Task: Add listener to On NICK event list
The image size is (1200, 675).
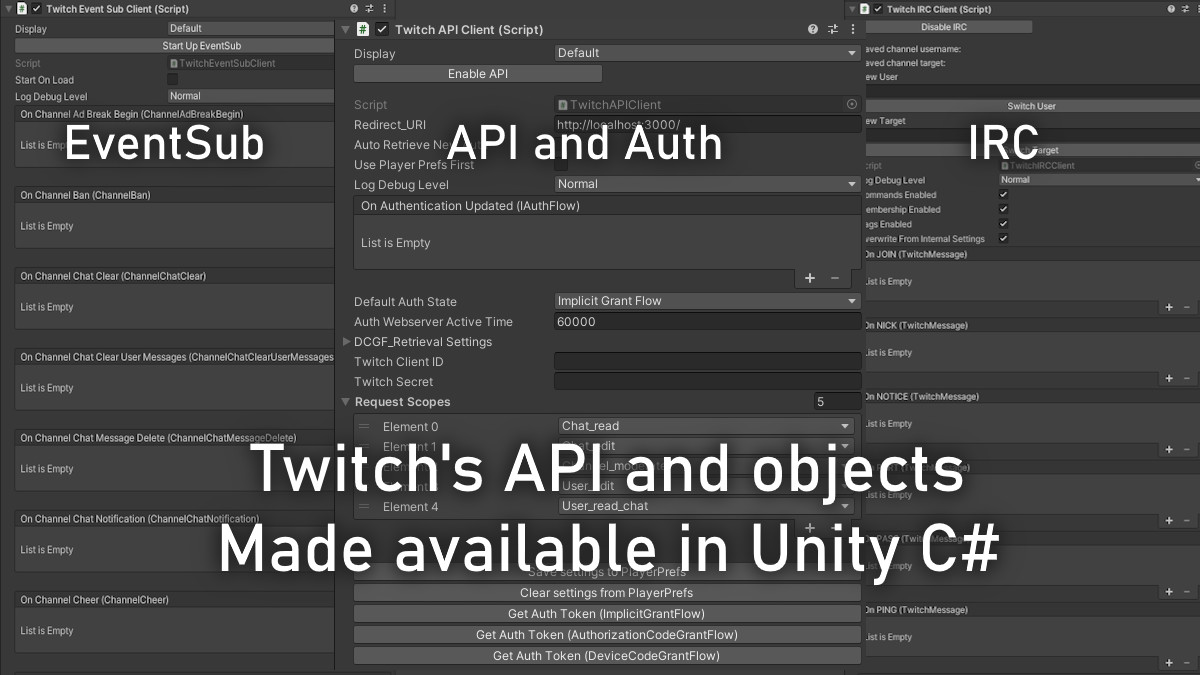Action: click(1169, 378)
